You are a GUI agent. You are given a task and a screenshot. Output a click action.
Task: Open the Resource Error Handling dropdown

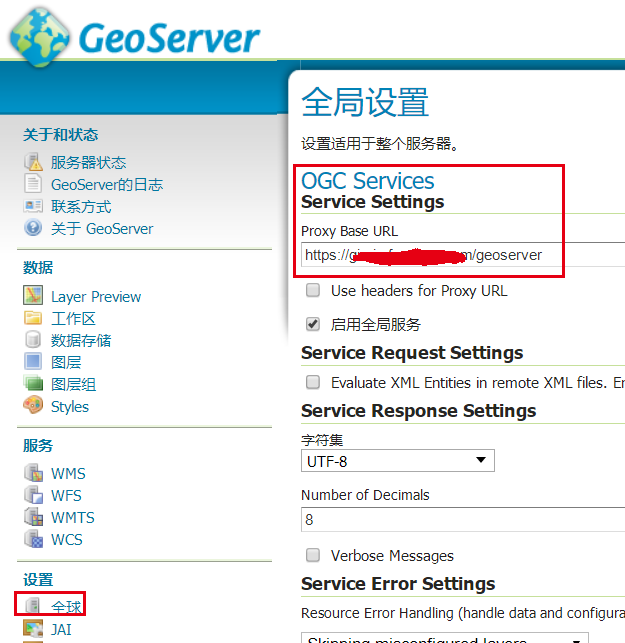[445, 638]
